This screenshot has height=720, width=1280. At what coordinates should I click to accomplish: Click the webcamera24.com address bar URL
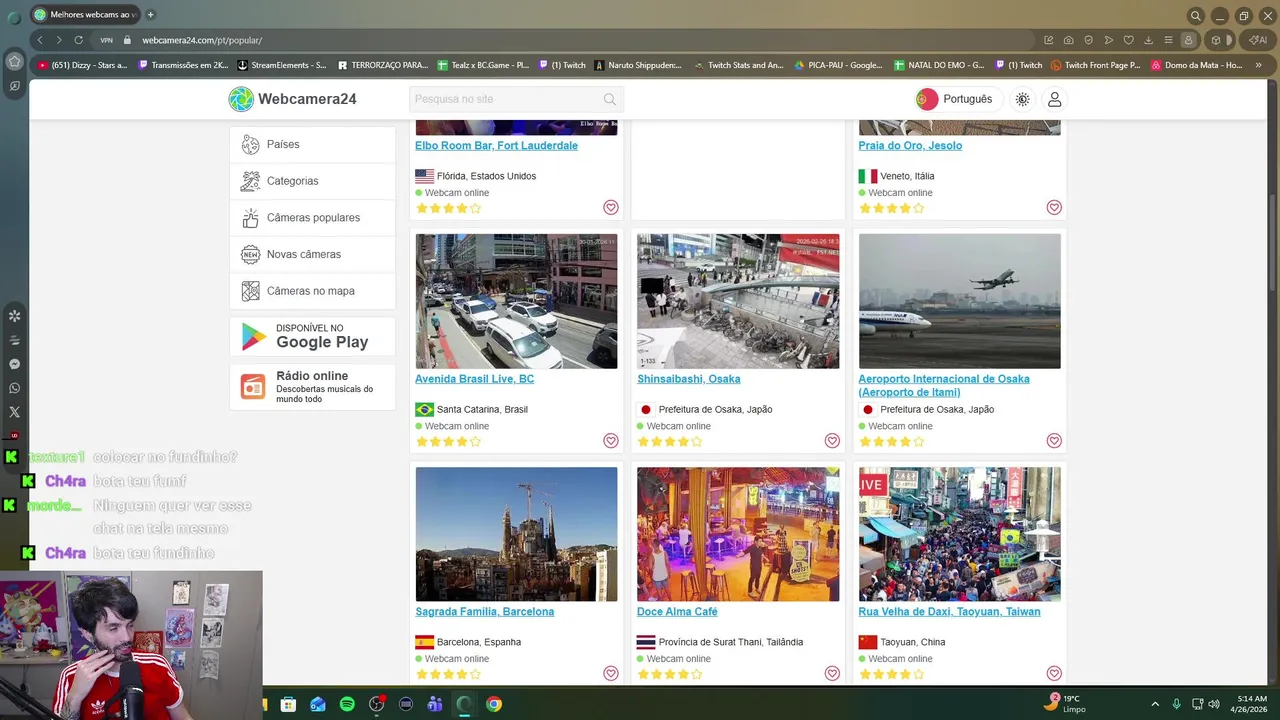point(202,40)
